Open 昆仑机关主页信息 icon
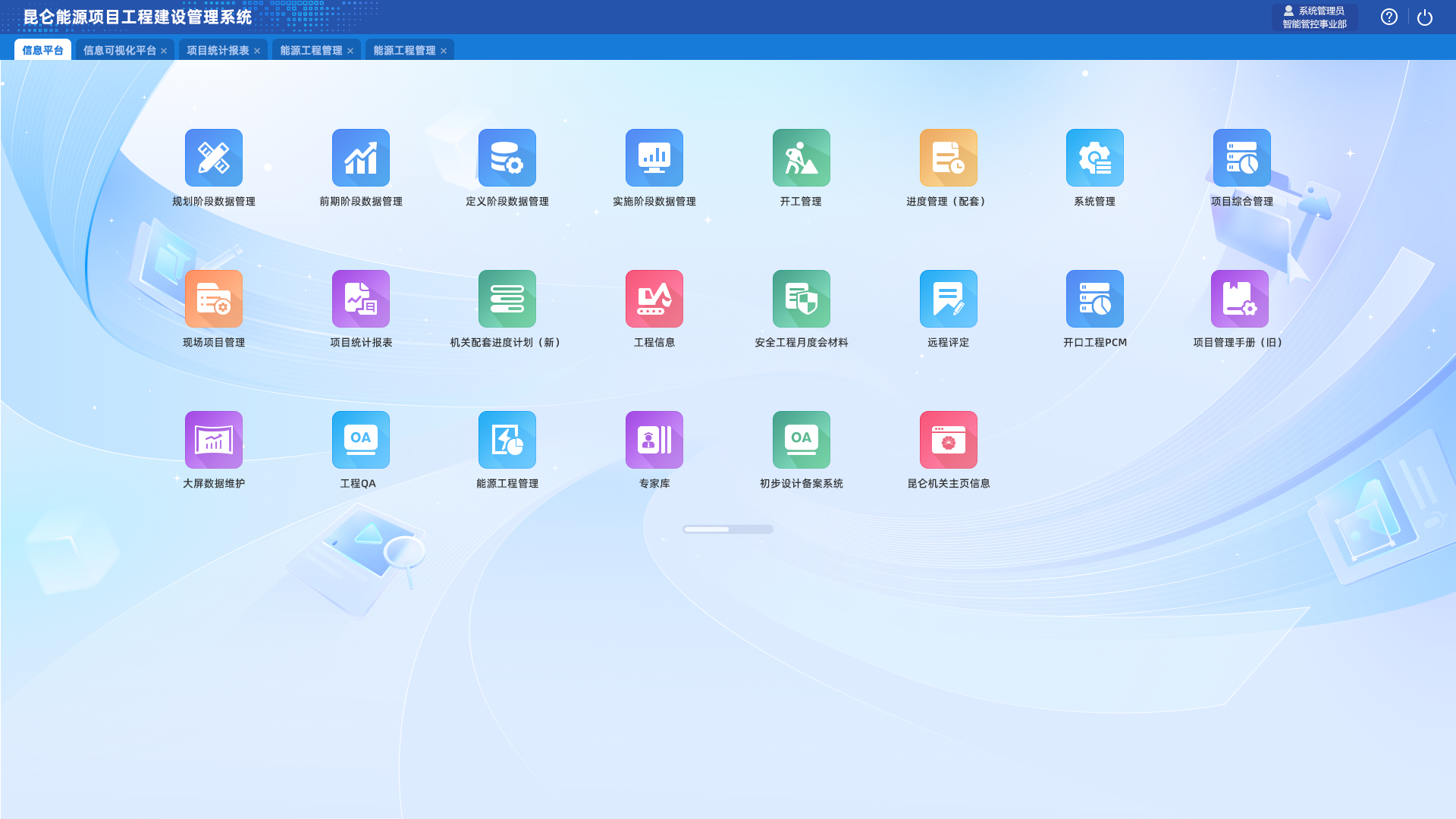1456x819 pixels. (948, 440)
